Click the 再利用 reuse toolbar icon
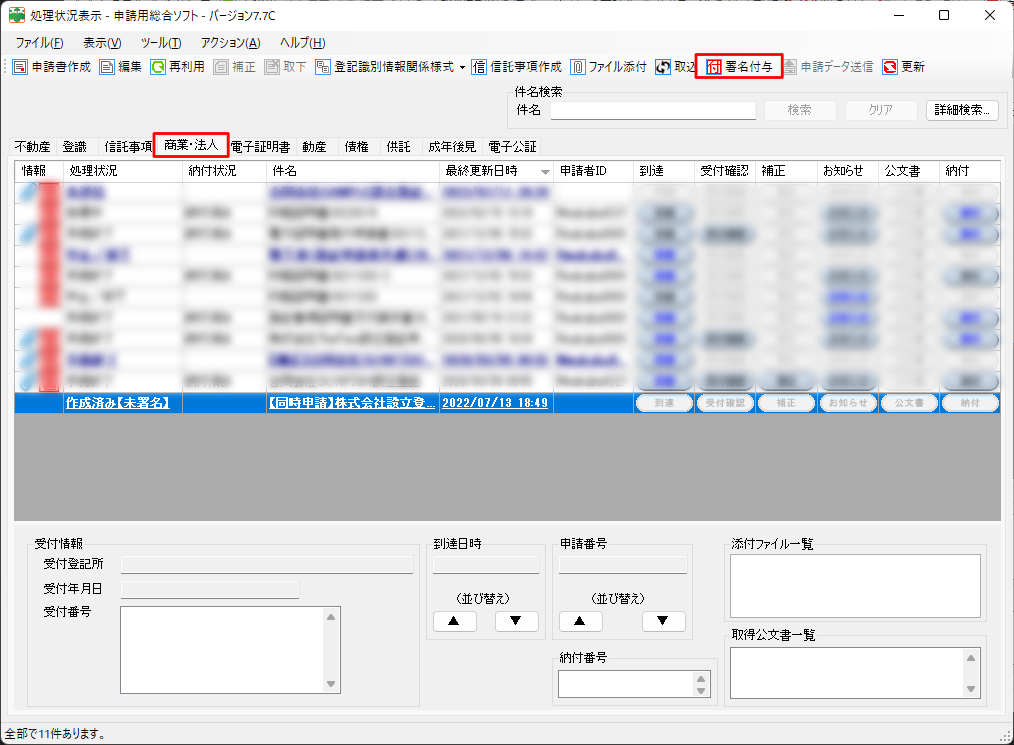Screen dimensions: 1014x745 click(x=158, y=67)
